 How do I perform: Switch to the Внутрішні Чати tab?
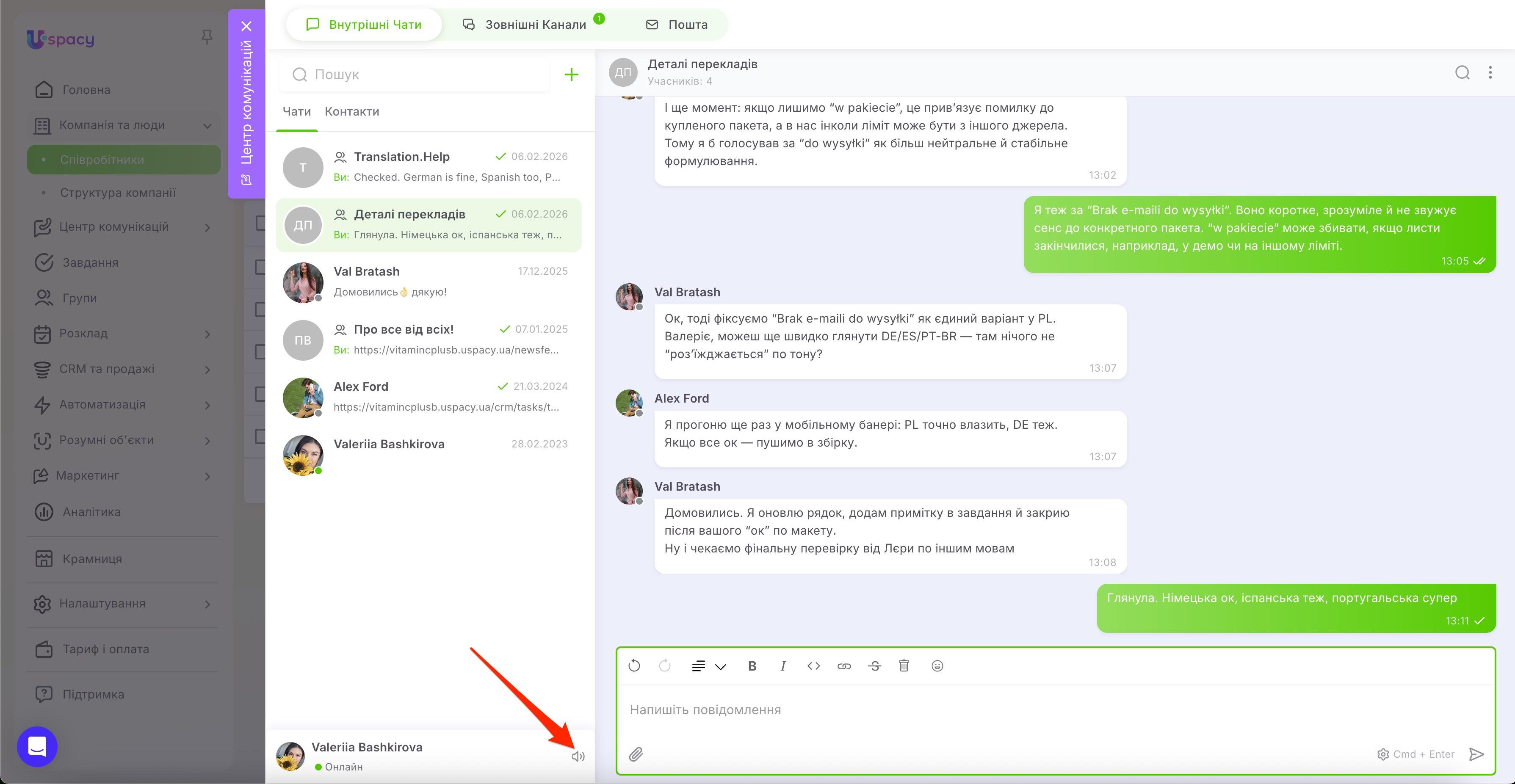(363, 25)
